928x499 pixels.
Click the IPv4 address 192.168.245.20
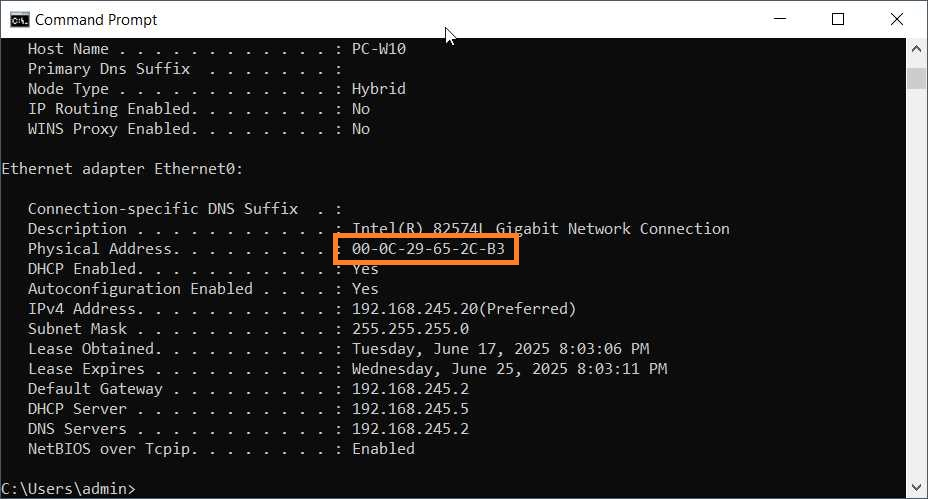point(409,309)
